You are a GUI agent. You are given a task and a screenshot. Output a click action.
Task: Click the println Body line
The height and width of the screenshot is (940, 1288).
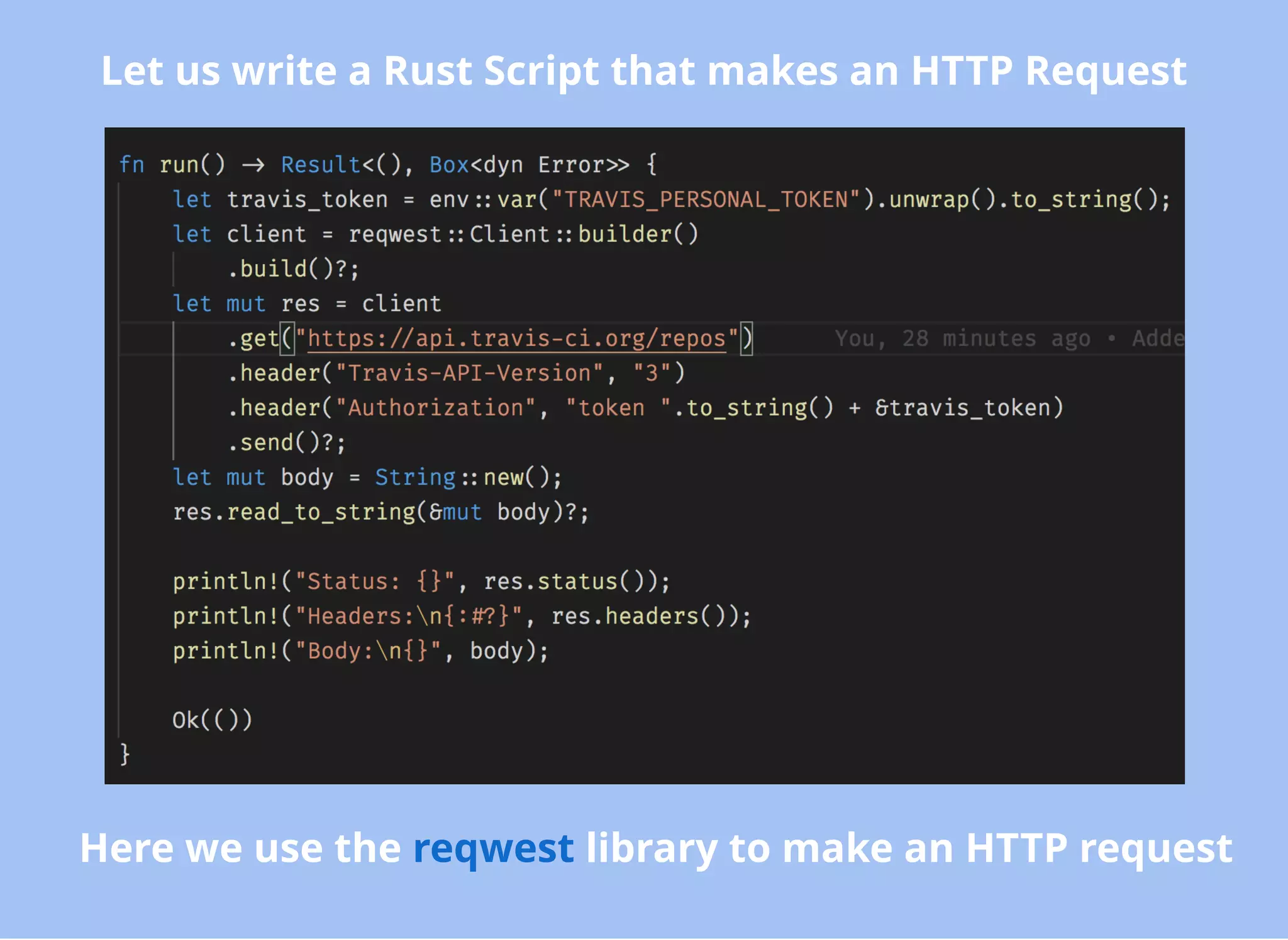(360, 651)
